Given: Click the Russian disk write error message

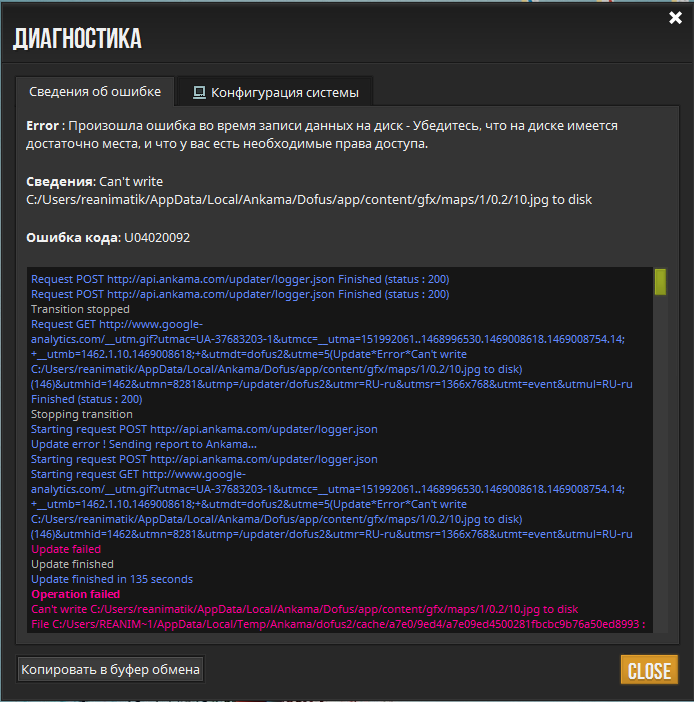Looking at the screenshot, I should pos(322,135).
